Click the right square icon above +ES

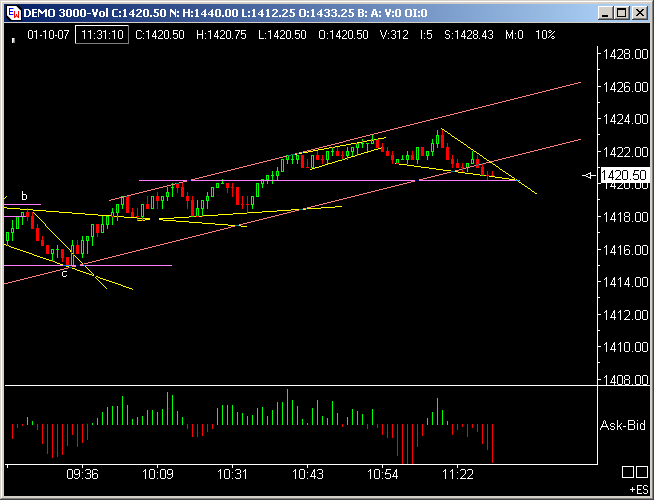642,472
